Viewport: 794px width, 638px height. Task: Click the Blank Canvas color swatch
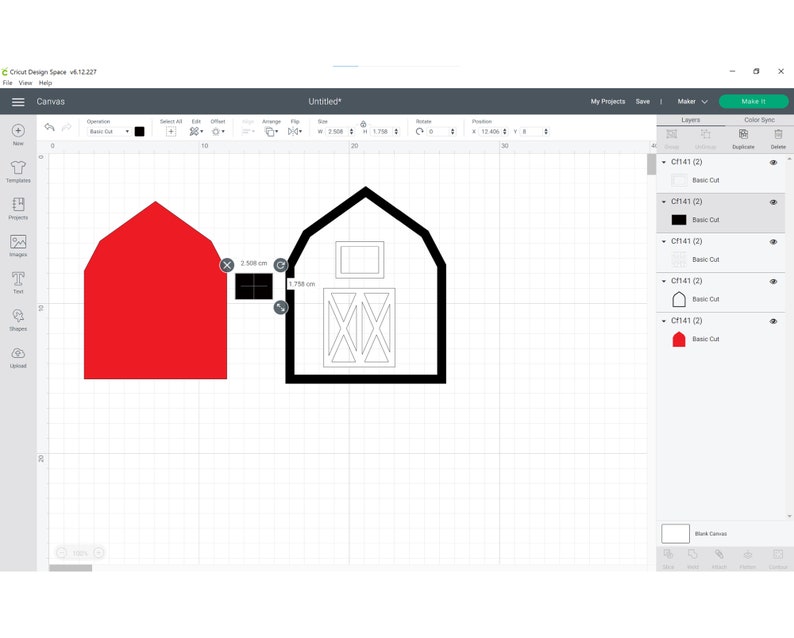click(x=676, y=534)
